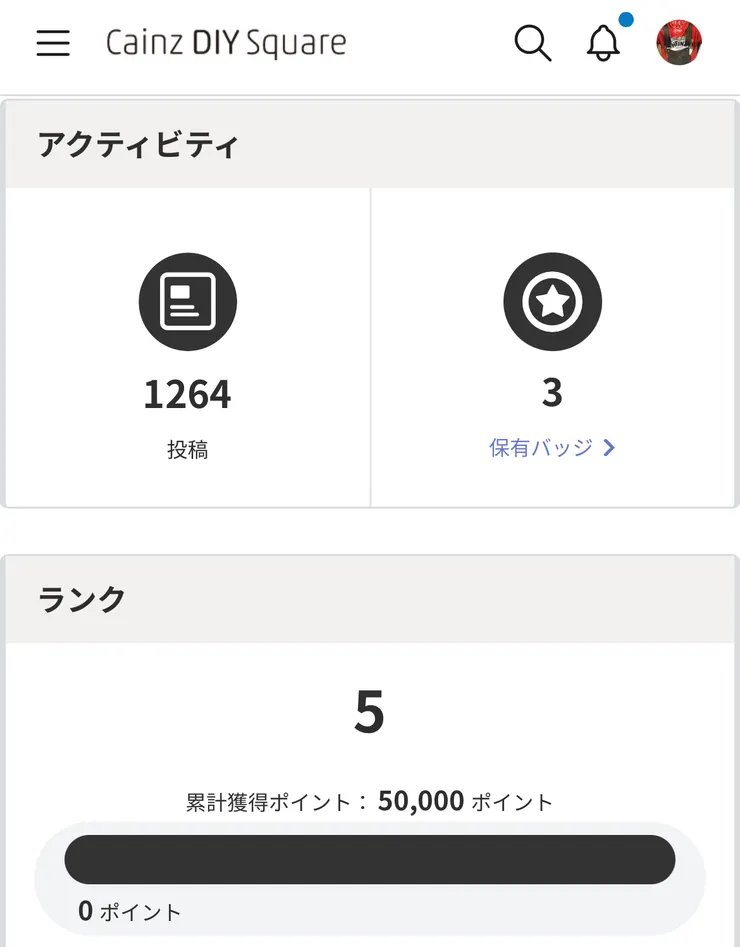
Task: Select the 1264 posts count
Action: pyautogui.click(x=187, y=395)
